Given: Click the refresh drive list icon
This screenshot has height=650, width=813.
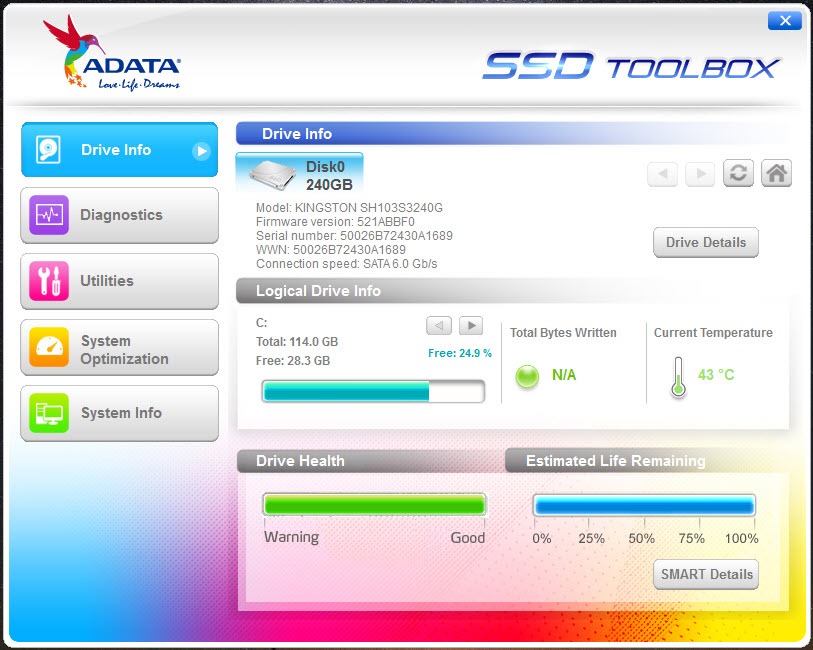Looking at the screenshot, I should (x=738, y=173).
